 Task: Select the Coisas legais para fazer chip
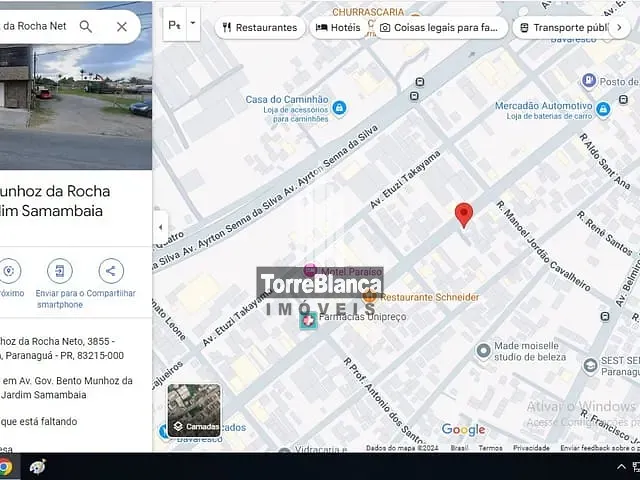(x=440, y=27)
